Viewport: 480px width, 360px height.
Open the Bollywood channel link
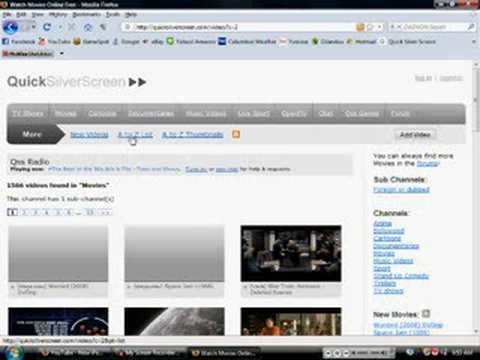(x=389, y=231)
